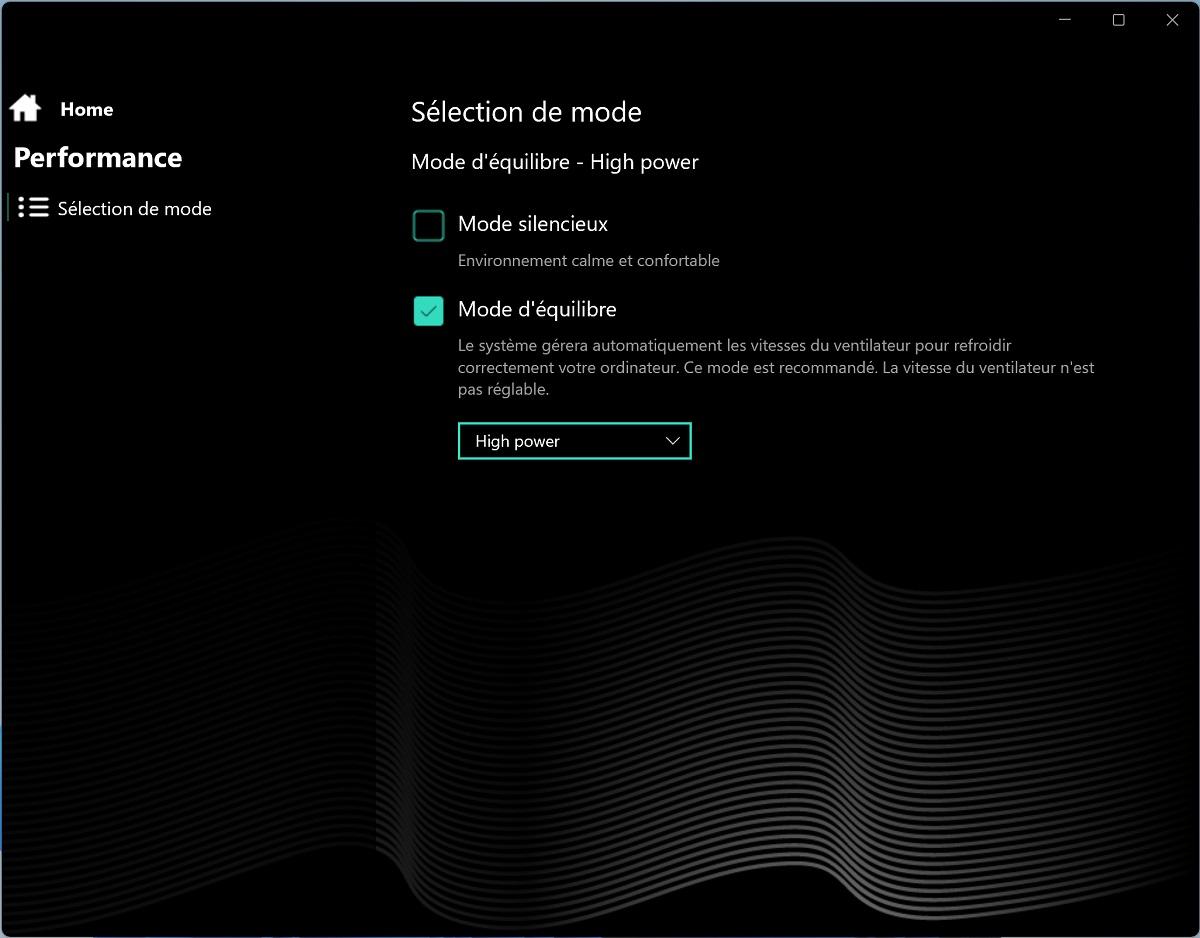Minimize the application window
The height and width of the screenshot is (938, 1200).
[x=1065, y=20]
